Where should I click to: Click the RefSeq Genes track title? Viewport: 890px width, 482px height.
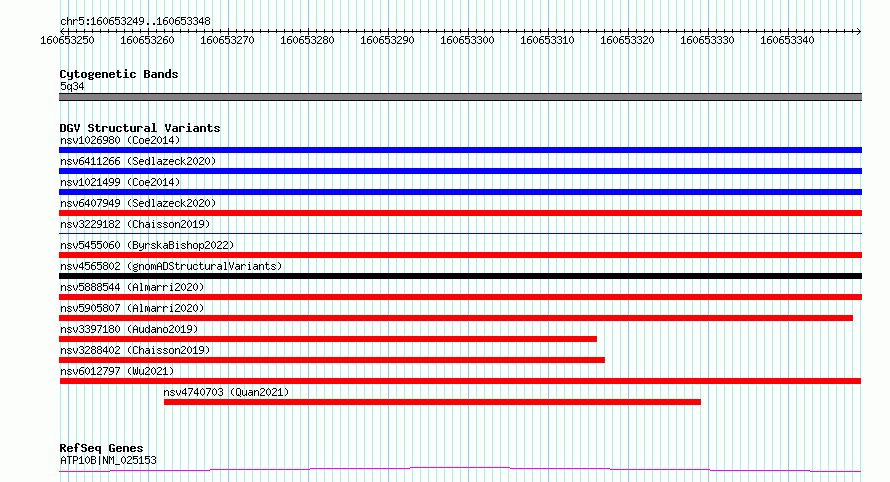101,448
